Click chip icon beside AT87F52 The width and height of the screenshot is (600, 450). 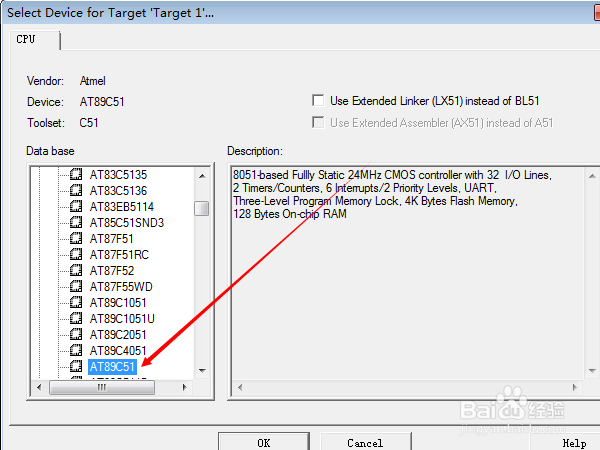pyautogui.click(x=76, y=271)
